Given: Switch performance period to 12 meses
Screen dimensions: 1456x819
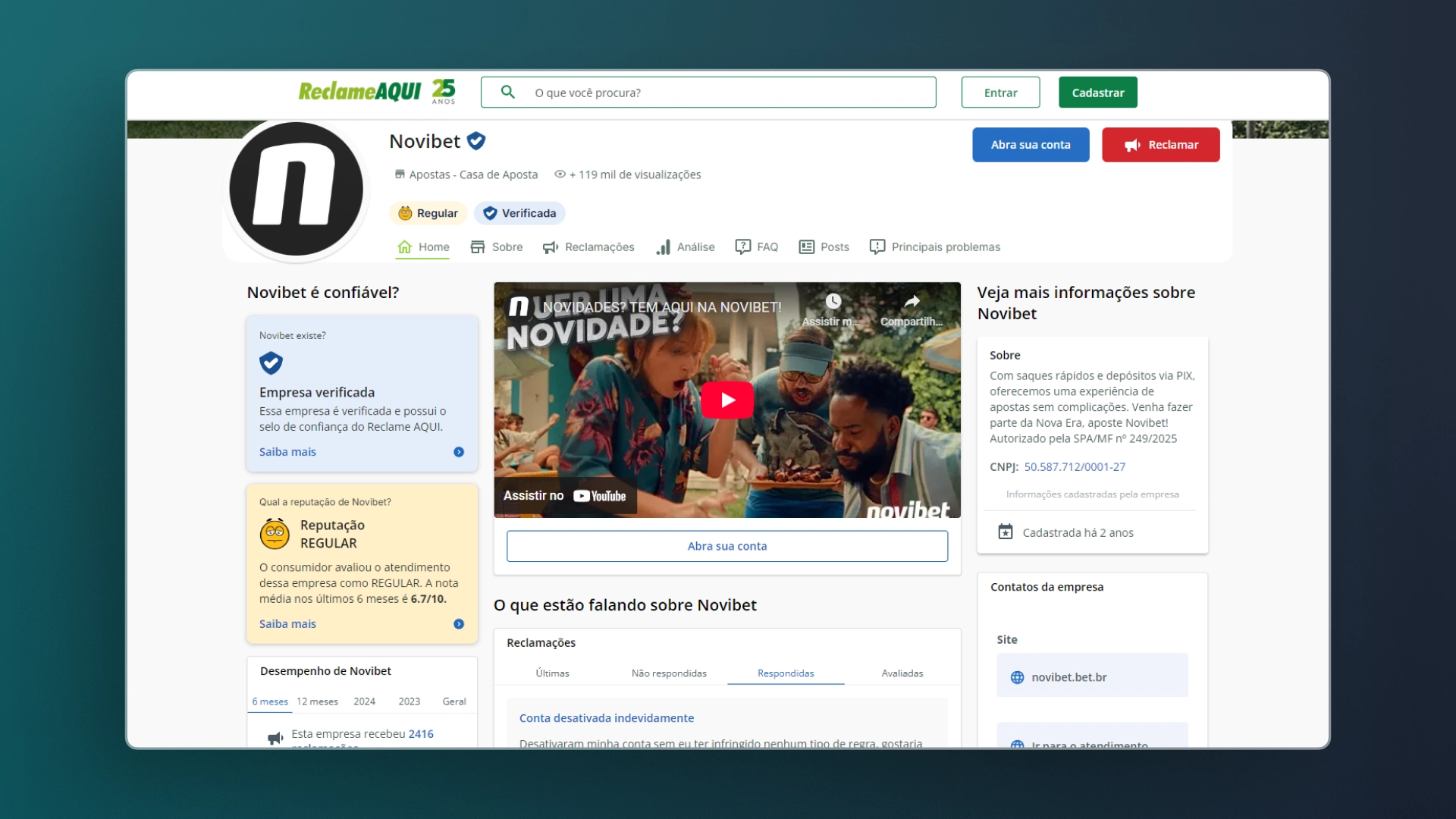Looking at the screenshot, I should point(316,701).
